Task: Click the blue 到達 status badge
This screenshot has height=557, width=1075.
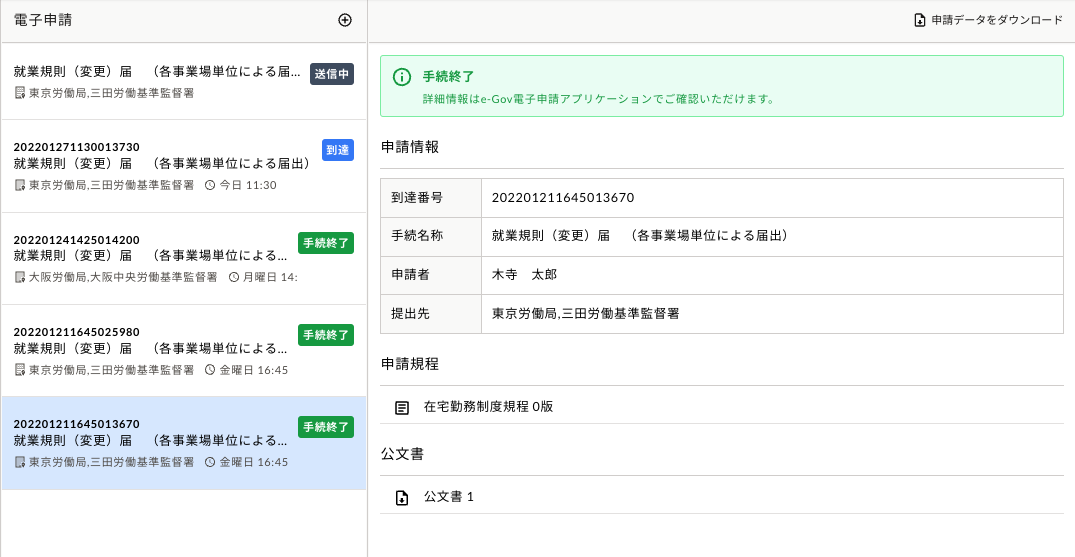Action: tap(338, 150)
